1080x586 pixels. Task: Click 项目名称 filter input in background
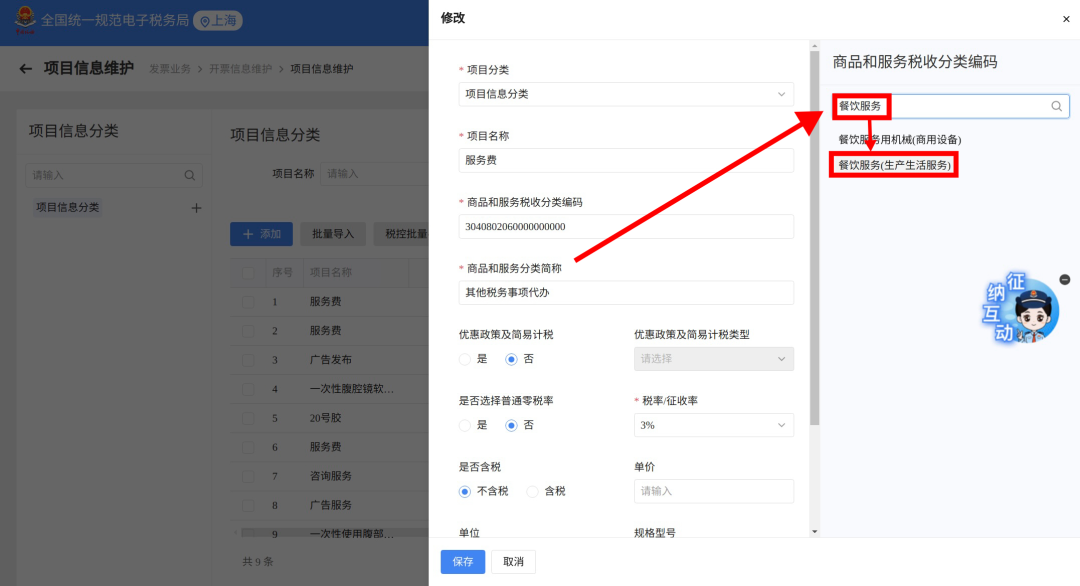374,174
